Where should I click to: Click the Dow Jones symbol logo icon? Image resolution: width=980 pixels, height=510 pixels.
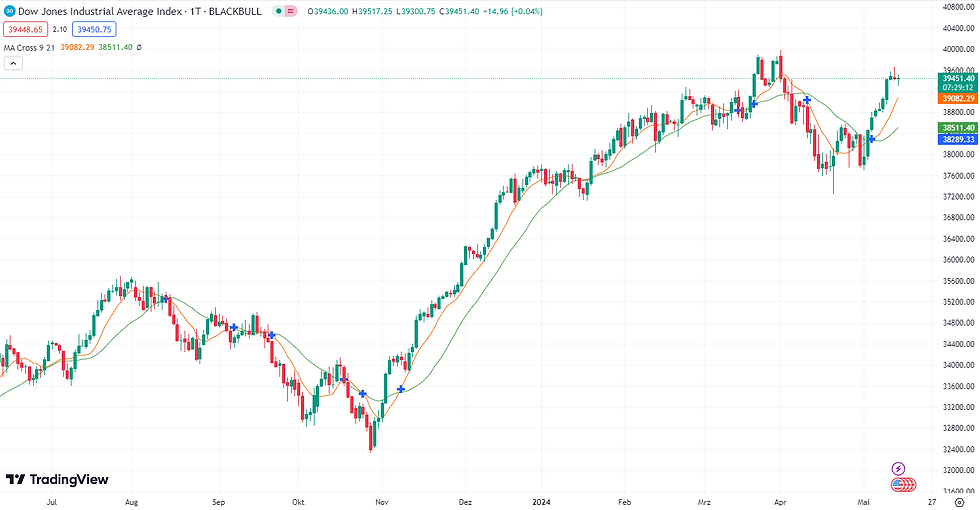pyautogui.click(x=9, y=11)
